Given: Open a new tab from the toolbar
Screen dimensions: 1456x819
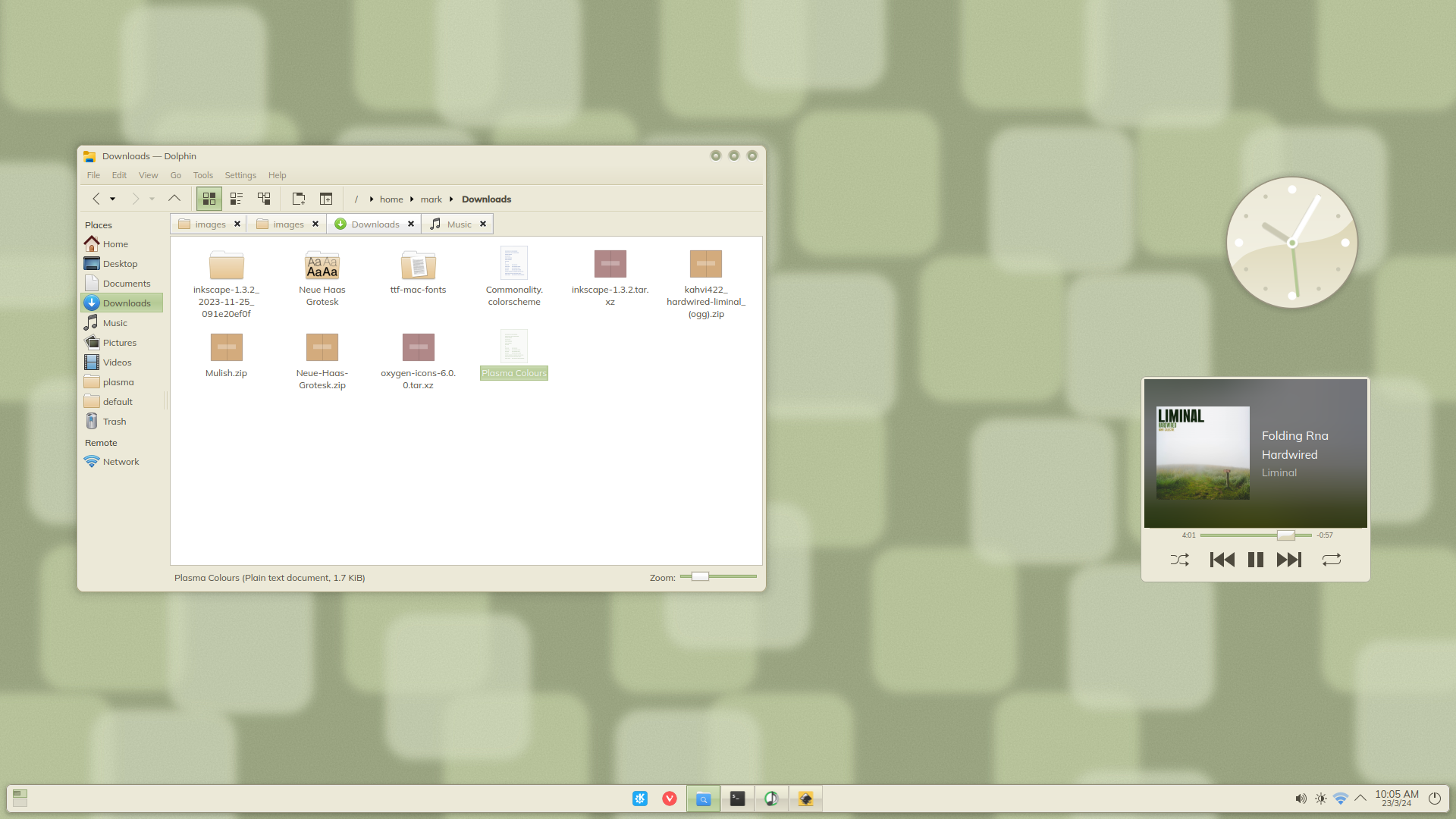Looking at the screenshot, I should click(x=299, y=199).
